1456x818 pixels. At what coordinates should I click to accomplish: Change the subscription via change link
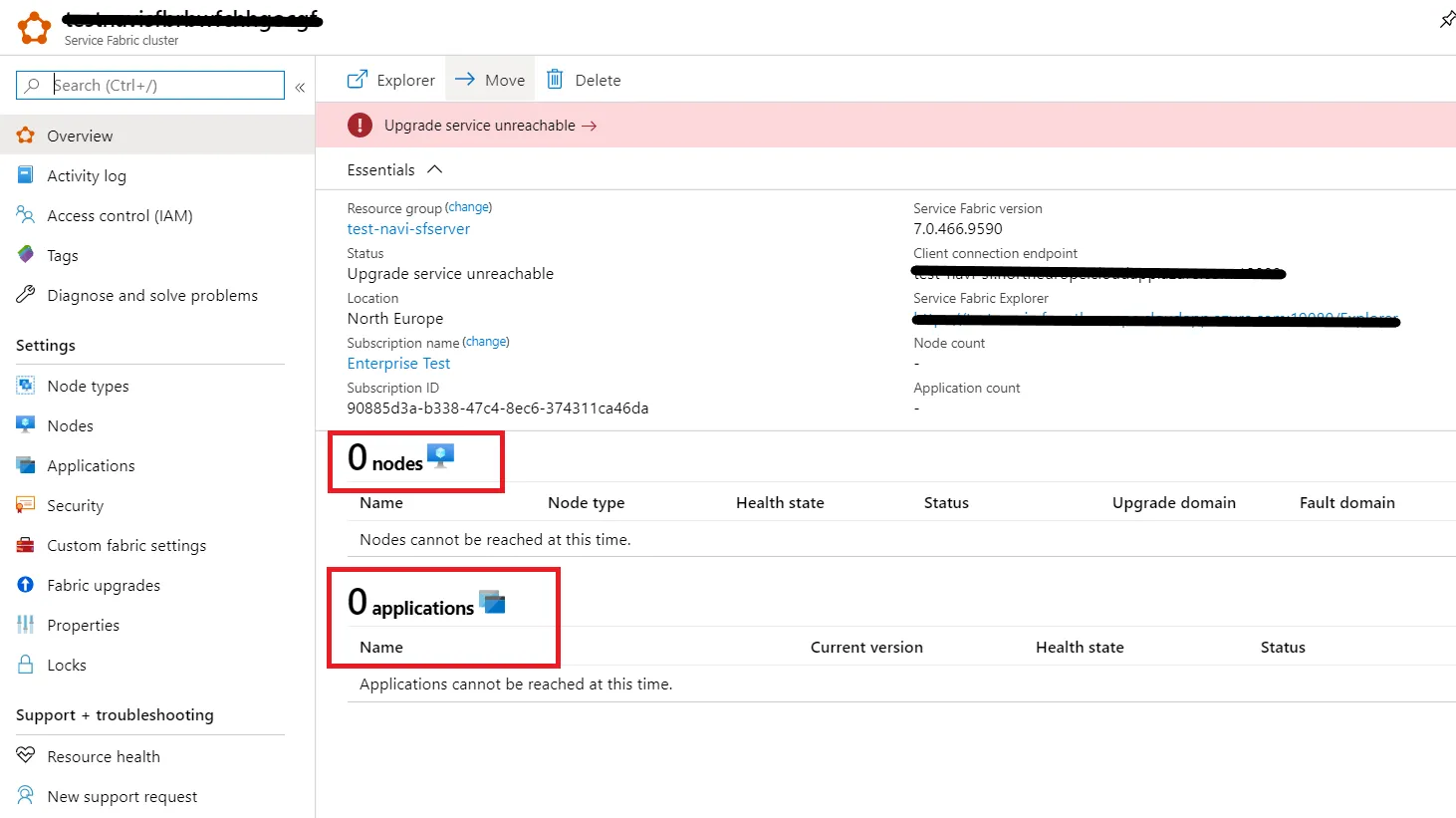[x=486, y=342]
